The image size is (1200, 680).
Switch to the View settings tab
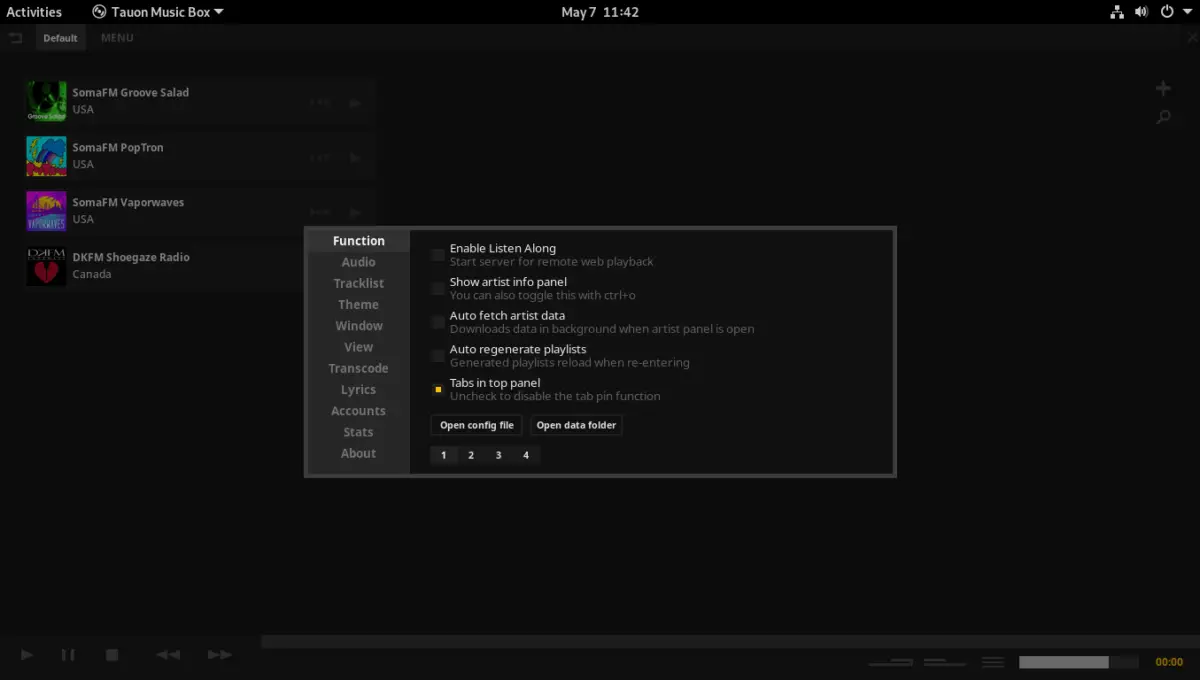click(x=359, y=347)
